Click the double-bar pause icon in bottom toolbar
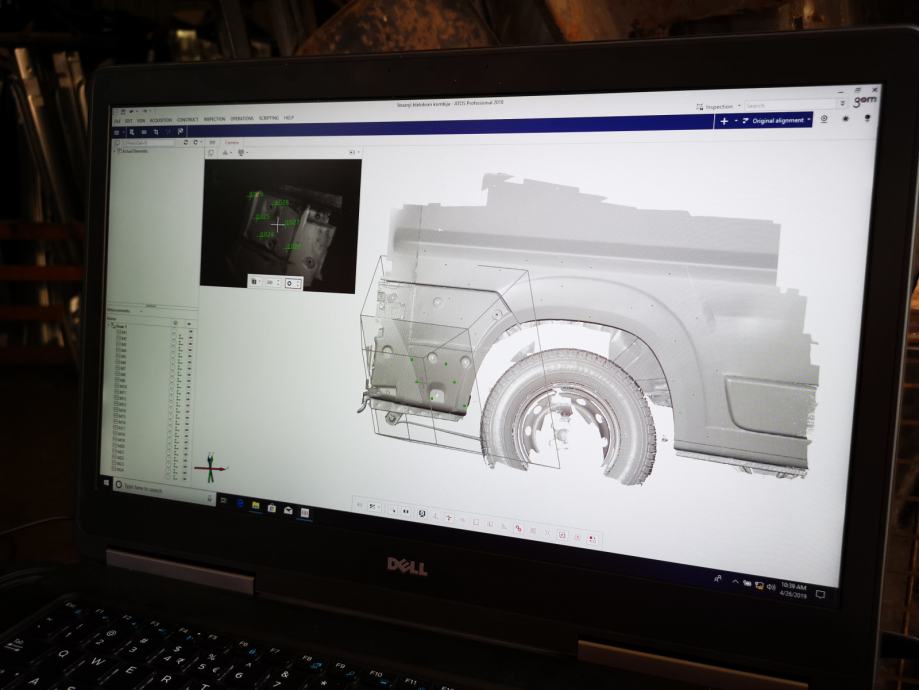This screenshot has width=919, height=690. pos(406,511)
